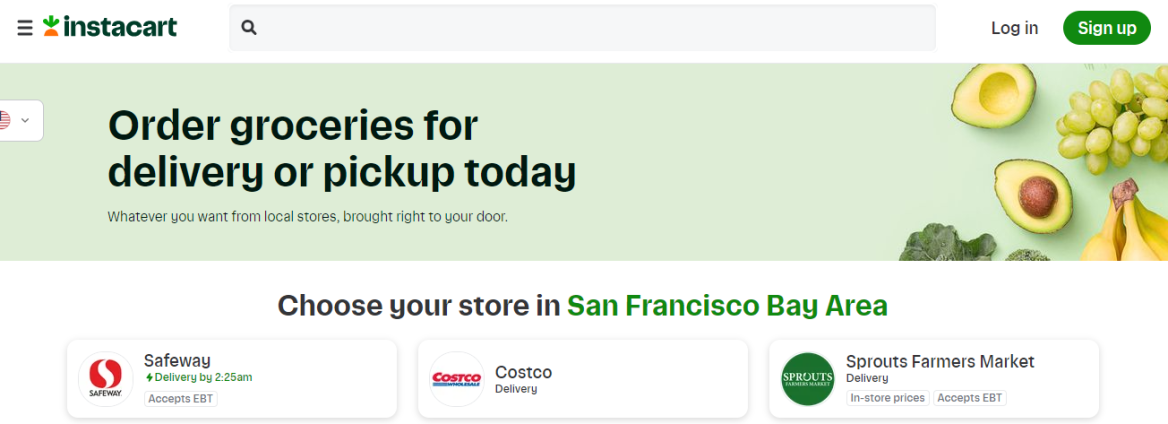Open the hamburger navigation menu

click(25, 28)
